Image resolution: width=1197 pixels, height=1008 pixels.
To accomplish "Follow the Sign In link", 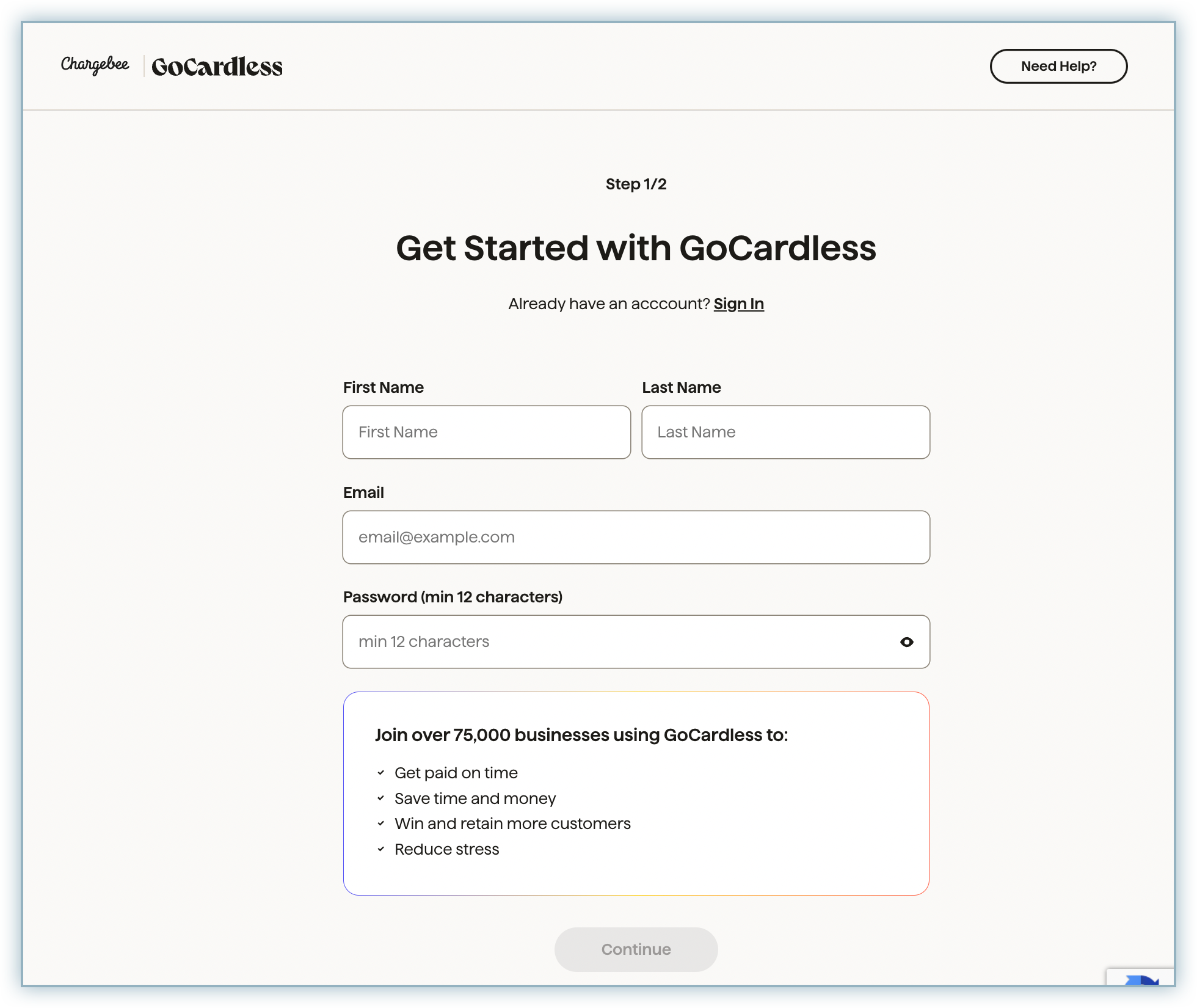I will (x=738, y=304).
